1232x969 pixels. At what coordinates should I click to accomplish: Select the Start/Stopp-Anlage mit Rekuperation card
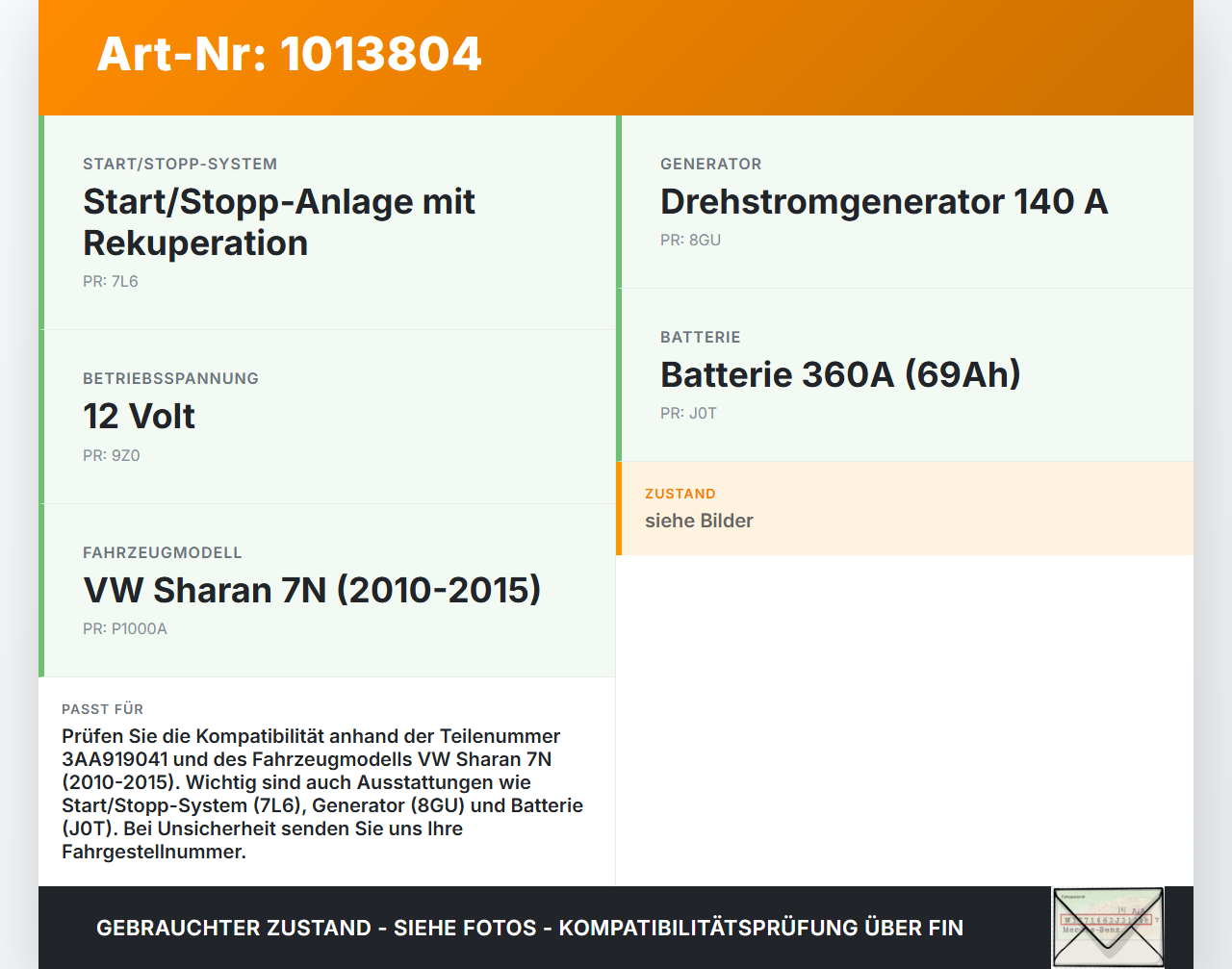327,221
